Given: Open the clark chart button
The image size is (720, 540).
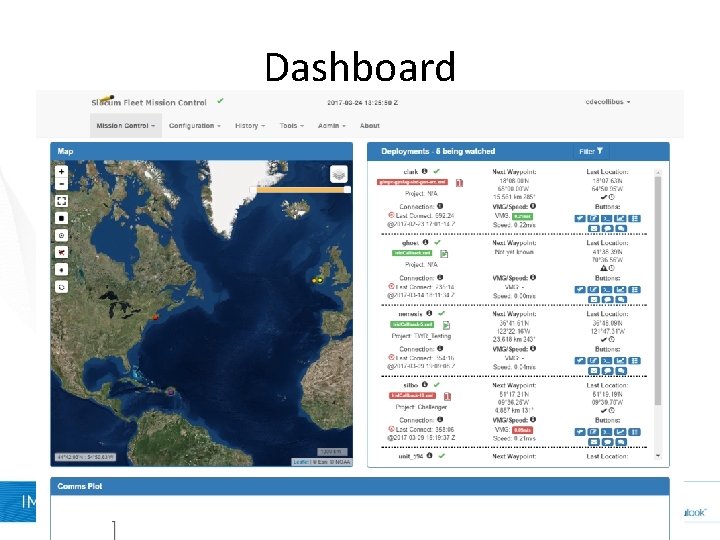Looking at the screenshot, I should pos(620,219).
